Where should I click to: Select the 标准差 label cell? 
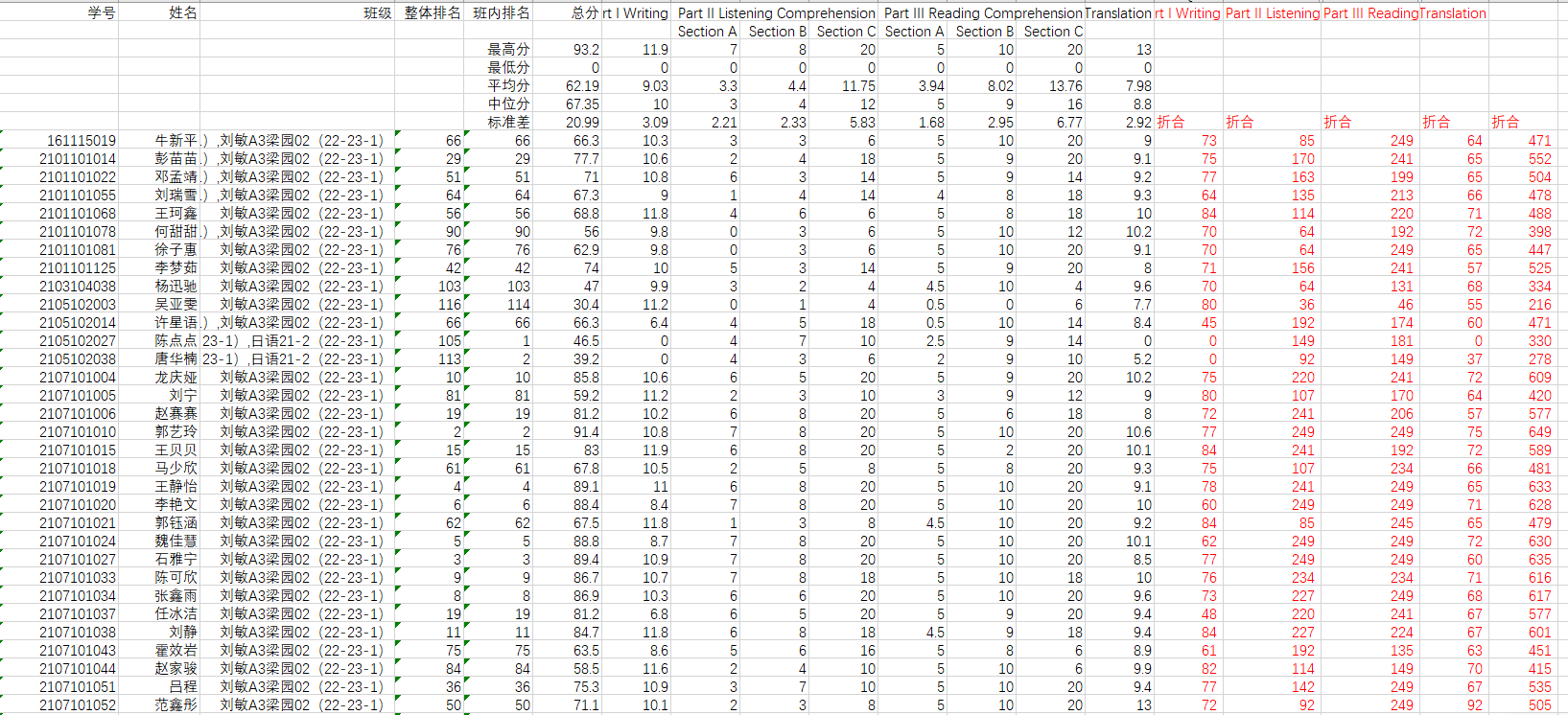click(507, 123)
